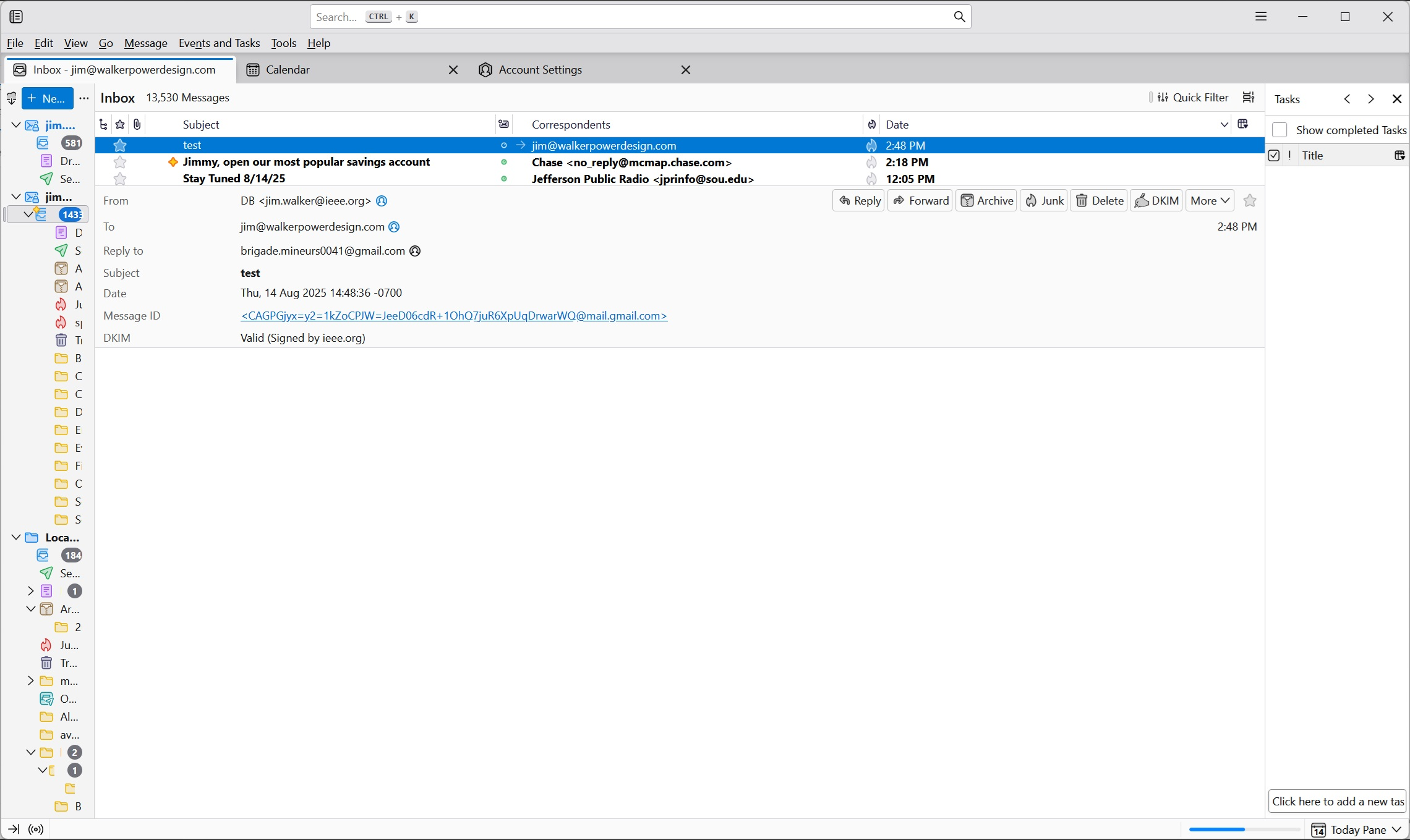Collapse the Local Folders tree

click(16, 537)
